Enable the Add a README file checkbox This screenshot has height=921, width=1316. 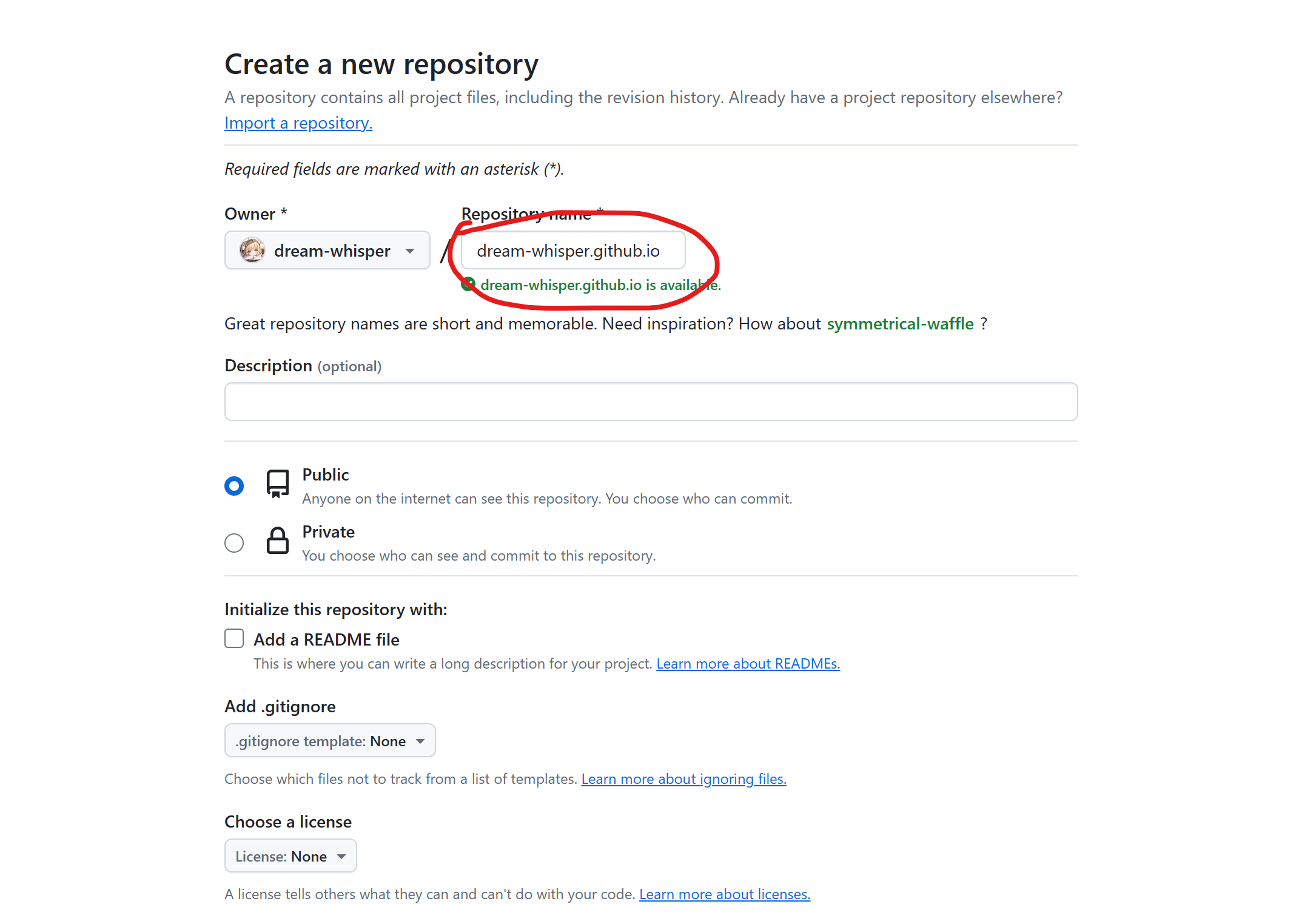coord(234,639)
